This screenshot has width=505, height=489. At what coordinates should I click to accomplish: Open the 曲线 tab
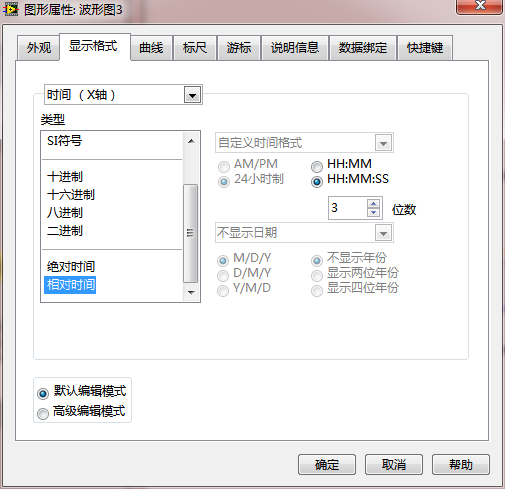click(x=151, y=48)
